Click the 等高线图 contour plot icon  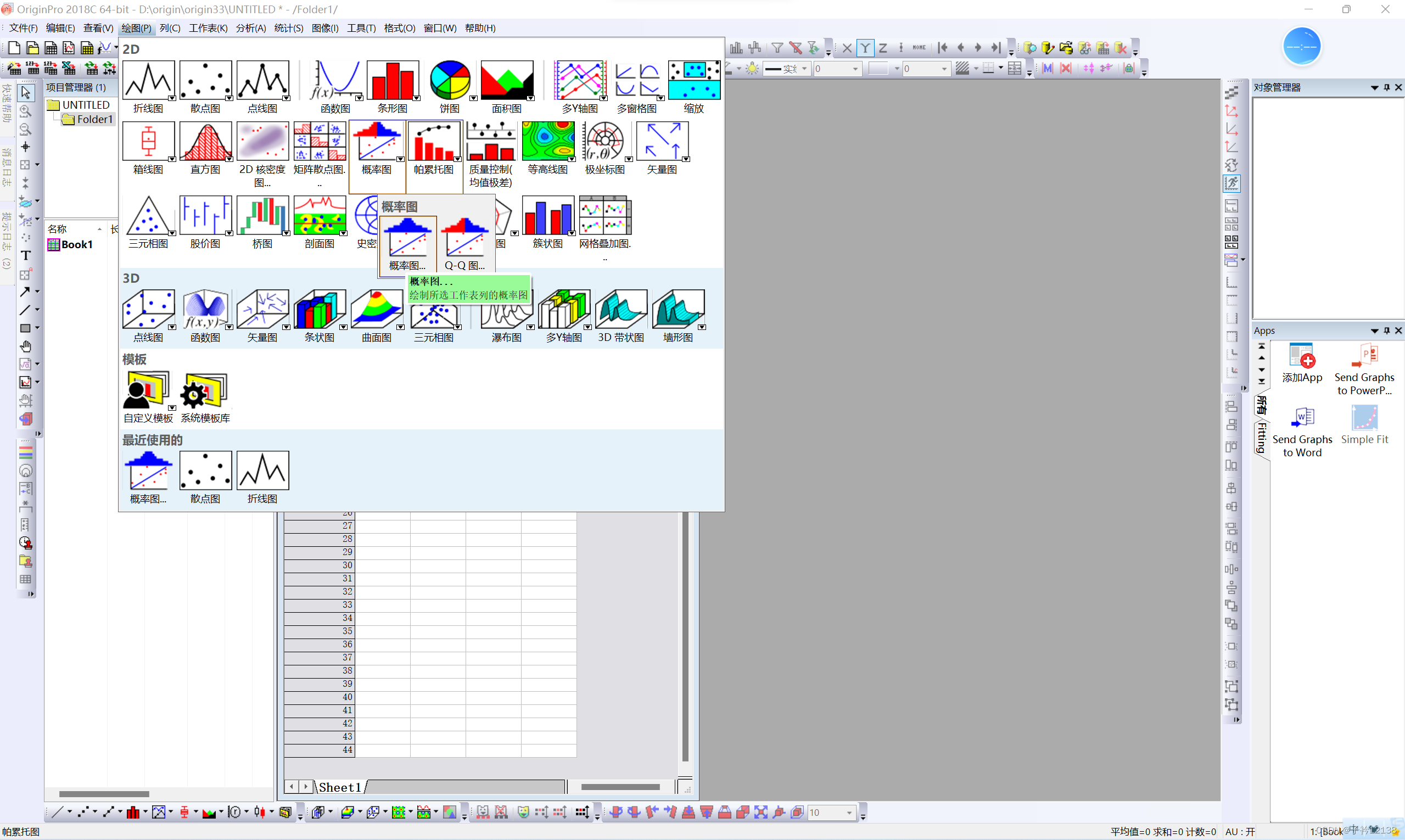[x=547, y=141]
